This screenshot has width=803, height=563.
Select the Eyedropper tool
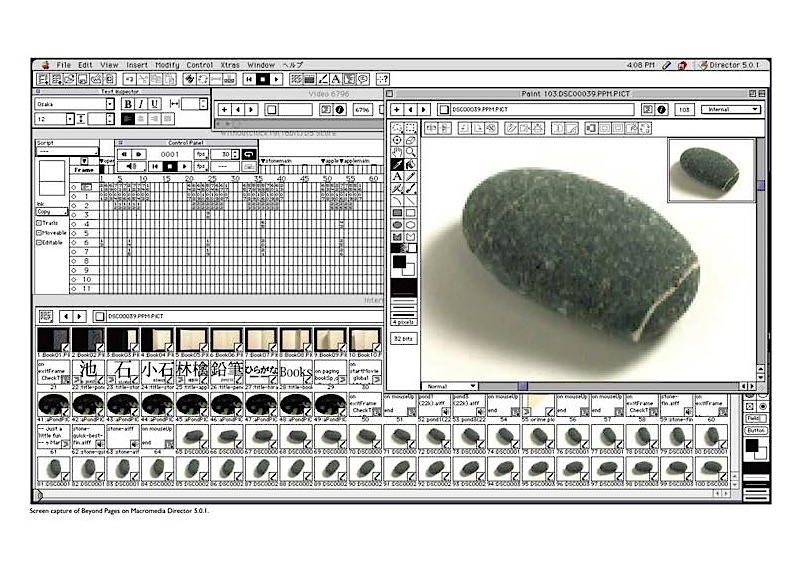397,164
